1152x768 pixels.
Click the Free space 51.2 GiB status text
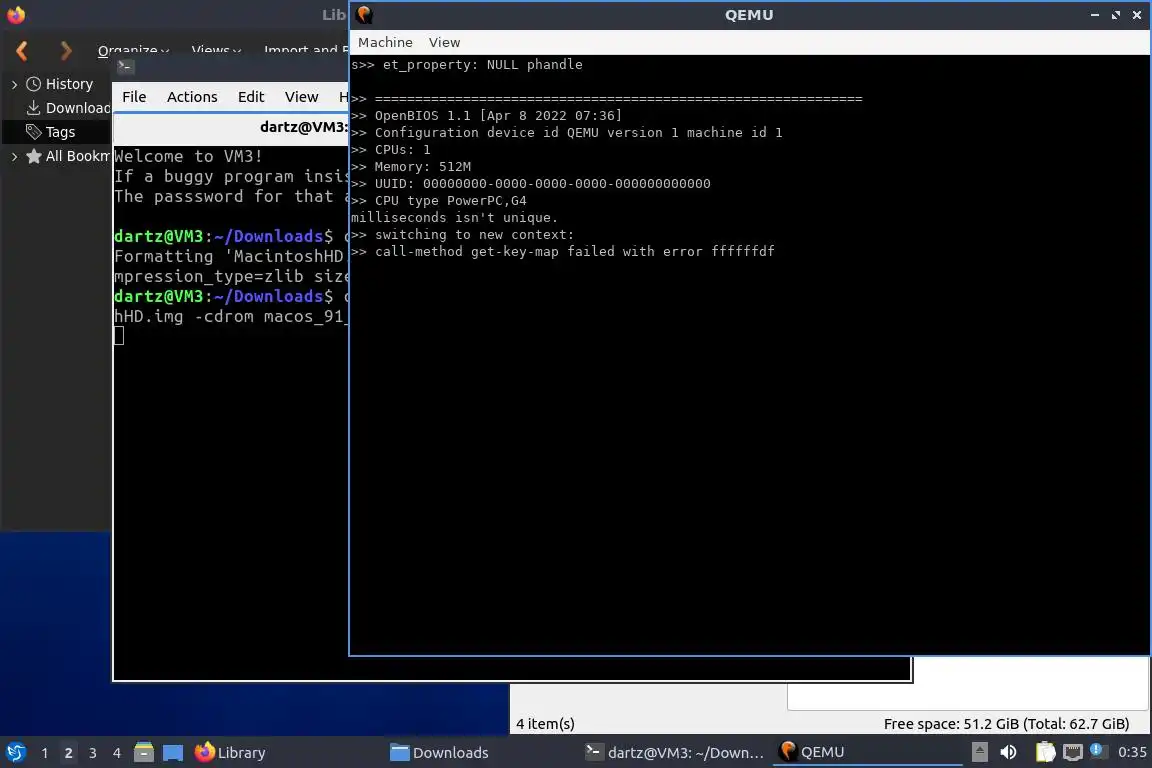[x=1006, y=724]
